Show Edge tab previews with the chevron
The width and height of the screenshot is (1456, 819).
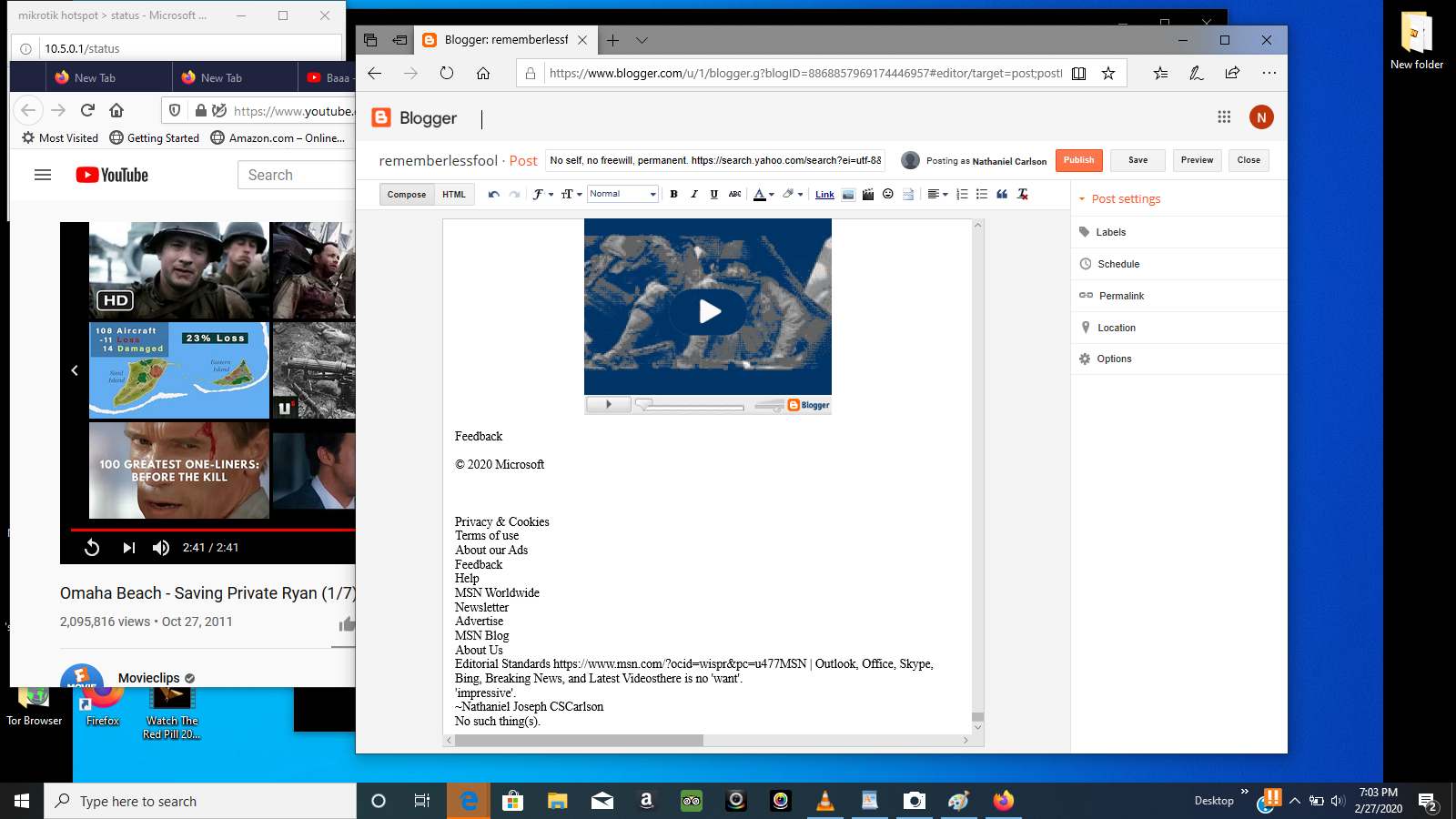[642, 40]
